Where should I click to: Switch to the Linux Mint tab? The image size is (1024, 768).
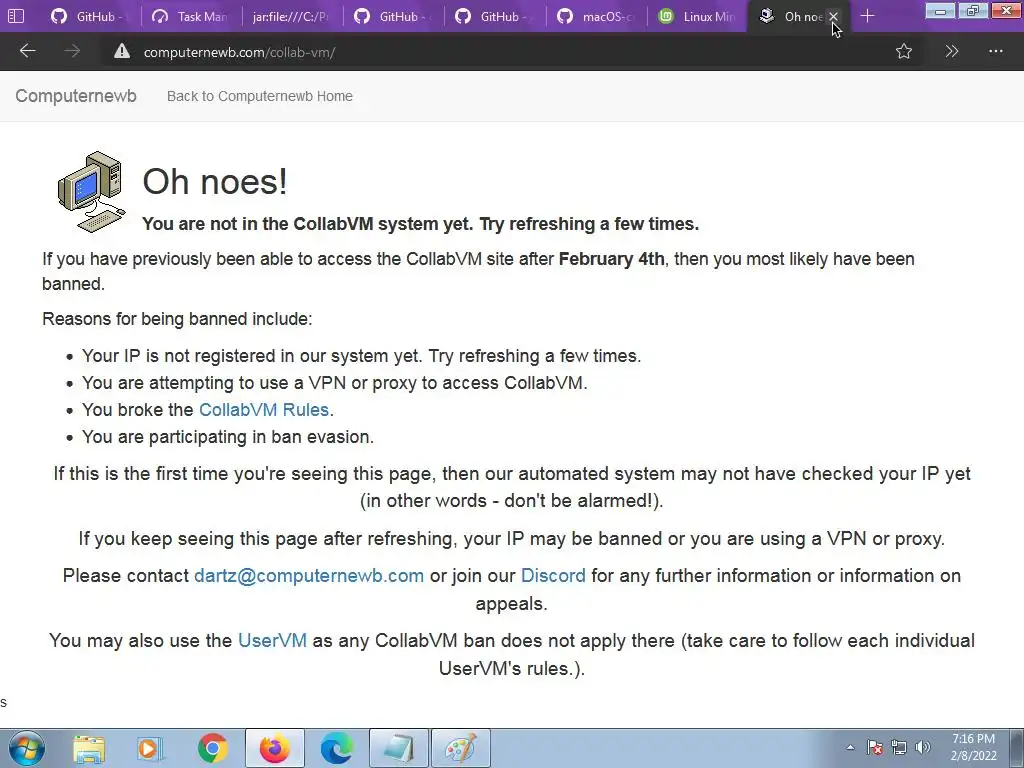point(696,16)
